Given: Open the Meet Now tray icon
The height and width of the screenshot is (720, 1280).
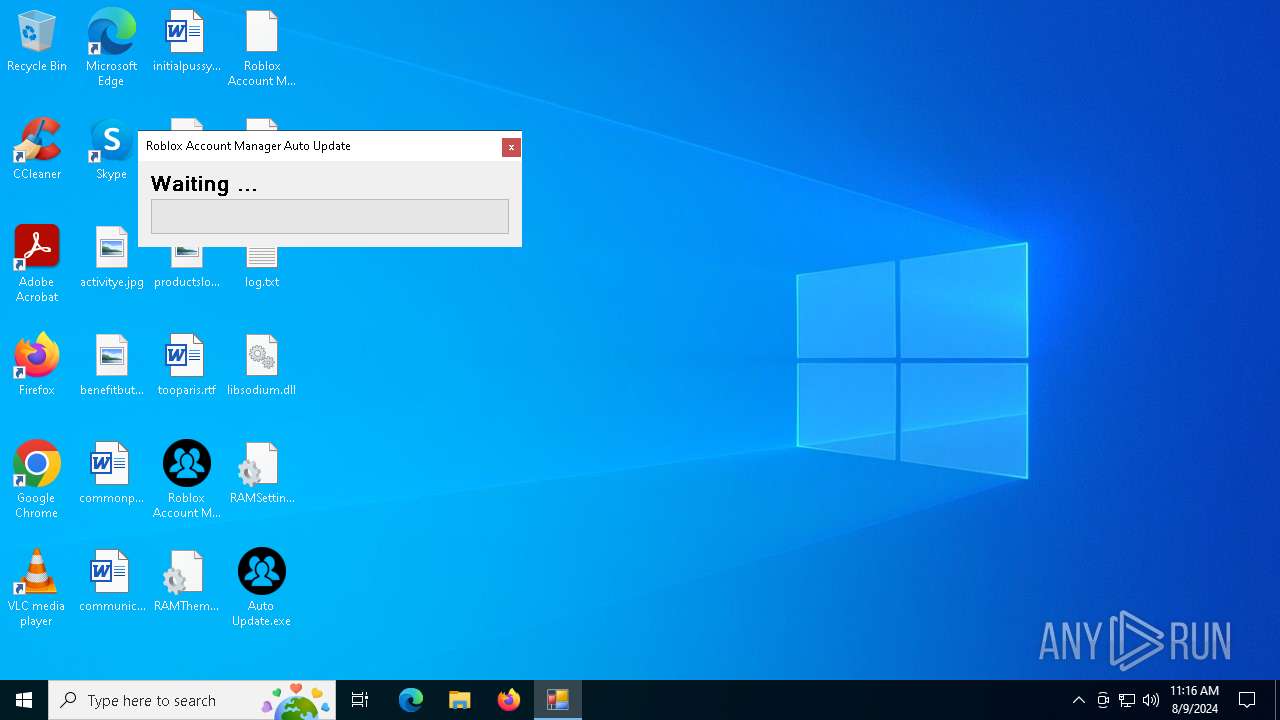Looking at the screenshot, I should click(1103, 700).
